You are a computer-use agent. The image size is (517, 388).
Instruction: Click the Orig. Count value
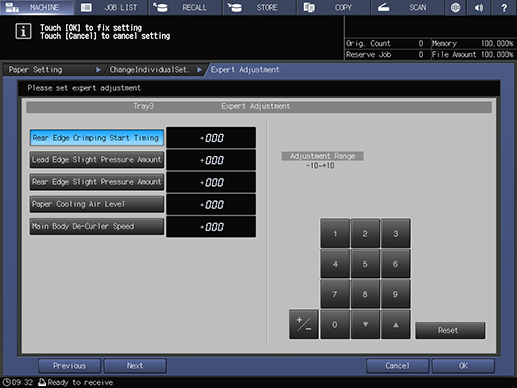tap(421, 43)
